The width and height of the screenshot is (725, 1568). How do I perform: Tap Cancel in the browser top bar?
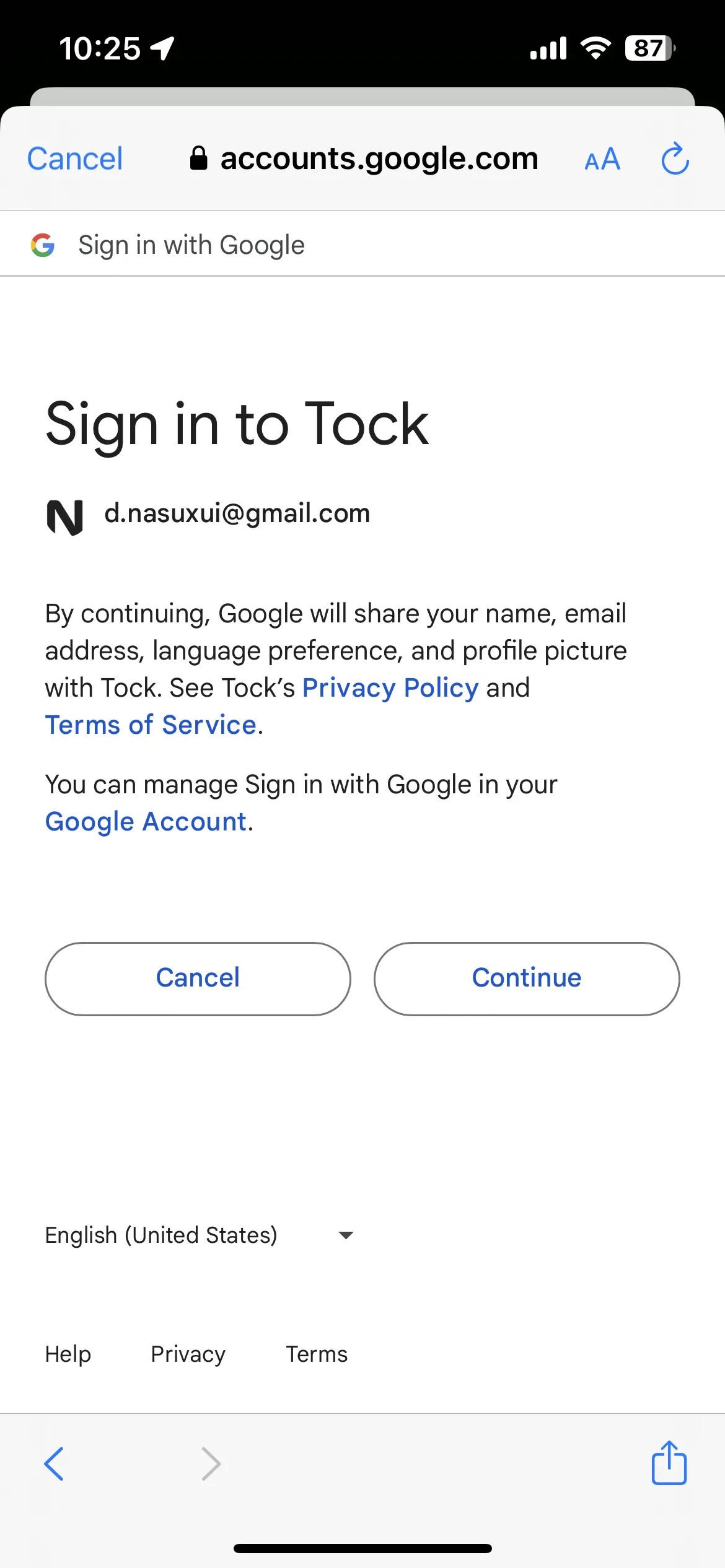coord(75,159)
